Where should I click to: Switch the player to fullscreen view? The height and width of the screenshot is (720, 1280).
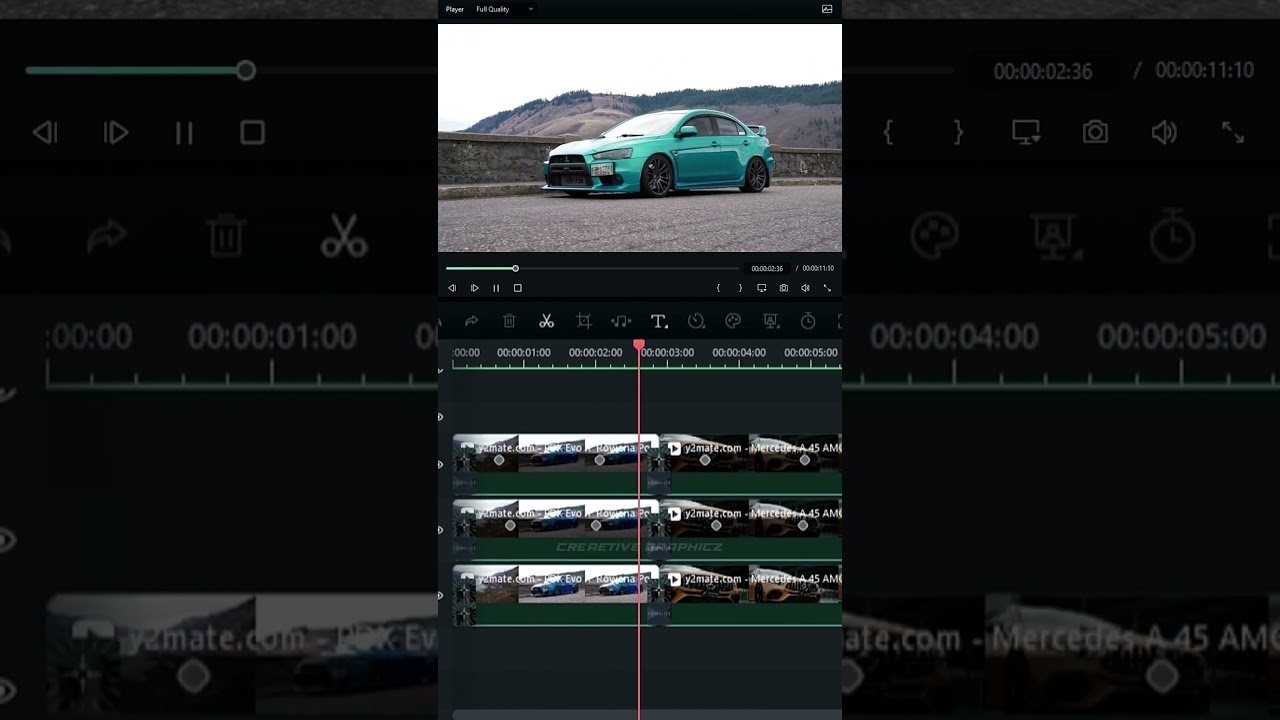[x=827, y=288]
